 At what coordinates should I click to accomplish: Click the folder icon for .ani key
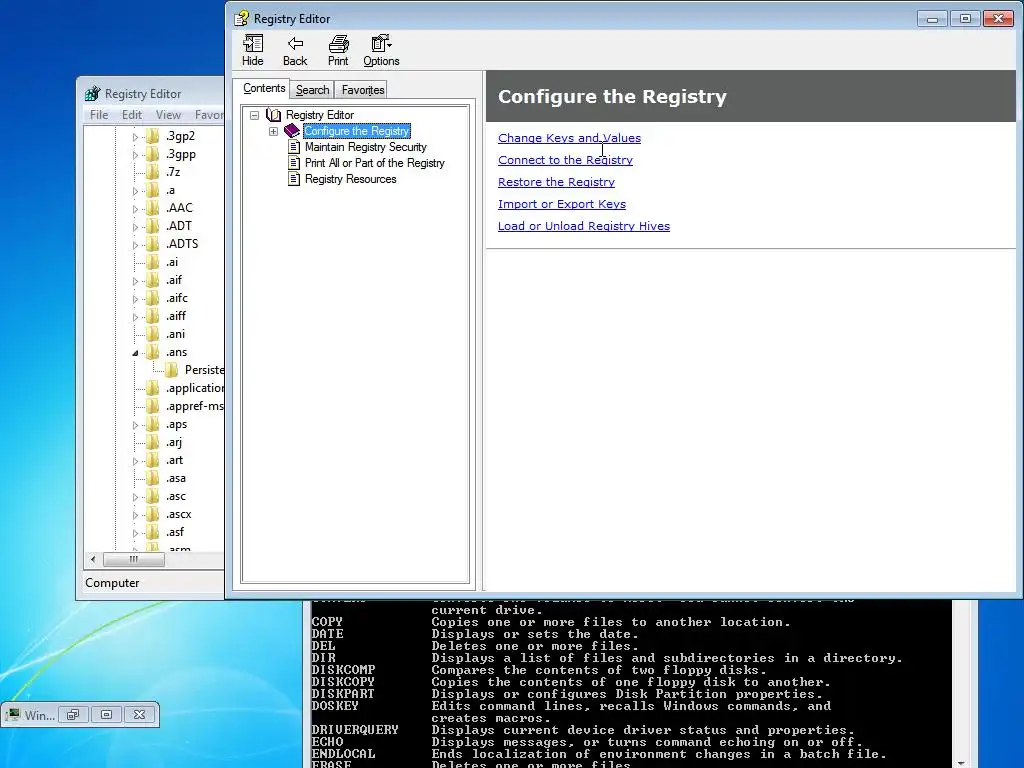coord(153,334)
